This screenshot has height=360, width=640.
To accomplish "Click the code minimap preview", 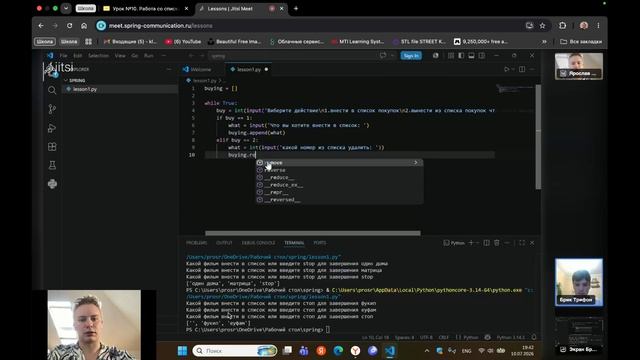I will coord(515,89).
